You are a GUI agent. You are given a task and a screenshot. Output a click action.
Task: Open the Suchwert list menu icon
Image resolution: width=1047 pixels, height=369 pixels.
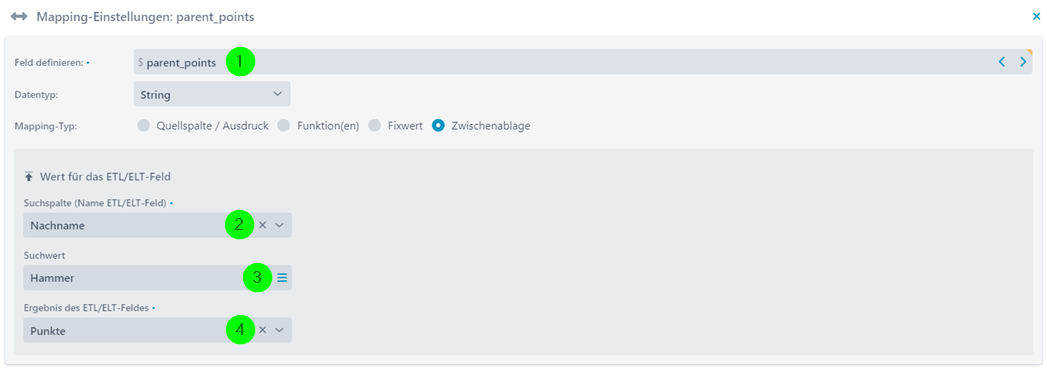pos(282,278)
